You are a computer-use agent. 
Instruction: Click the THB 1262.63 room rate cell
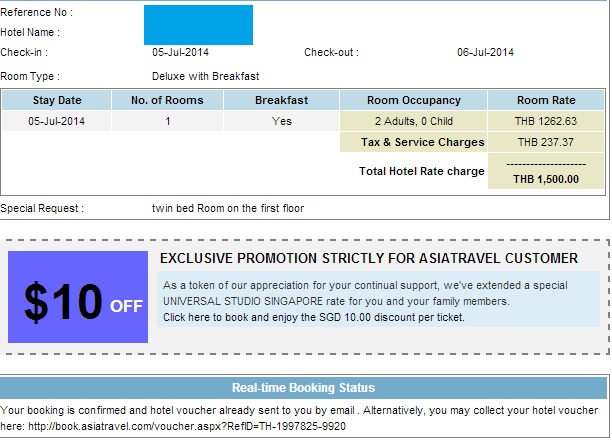click(546, 121)
